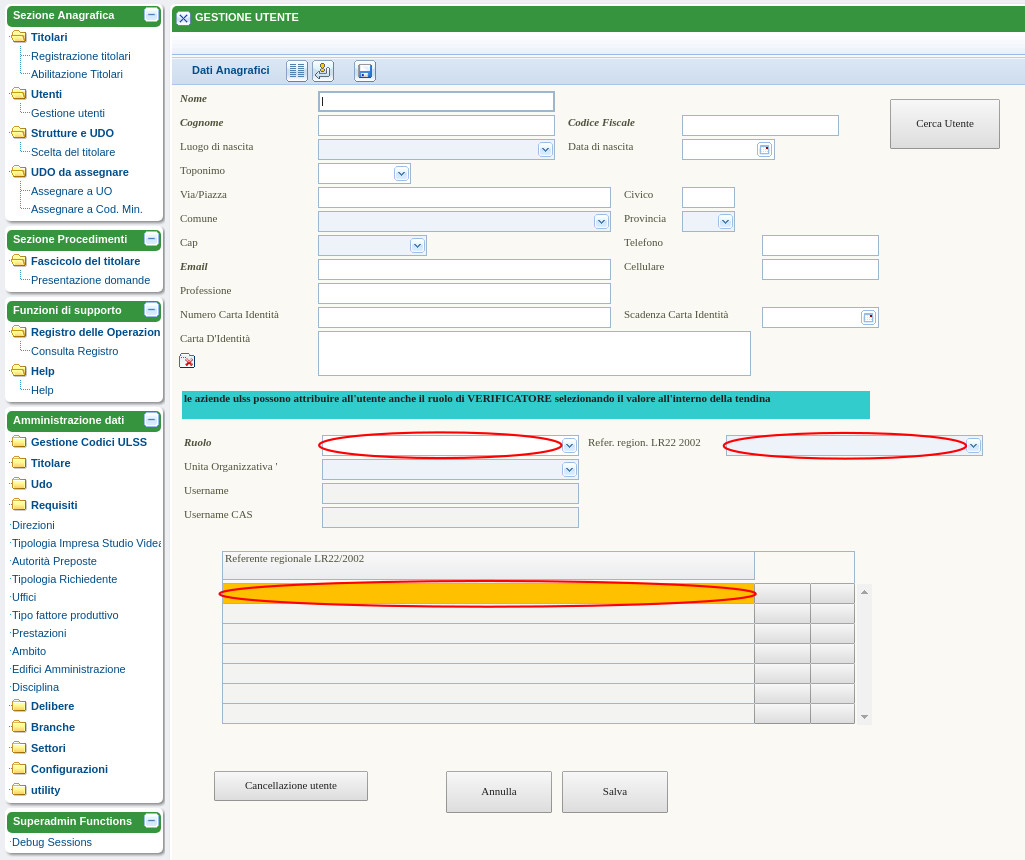The height and width of the screenshot is (860, 1025).
Task: Open the Provincia dropdown
Action: [x=725, y=222]
